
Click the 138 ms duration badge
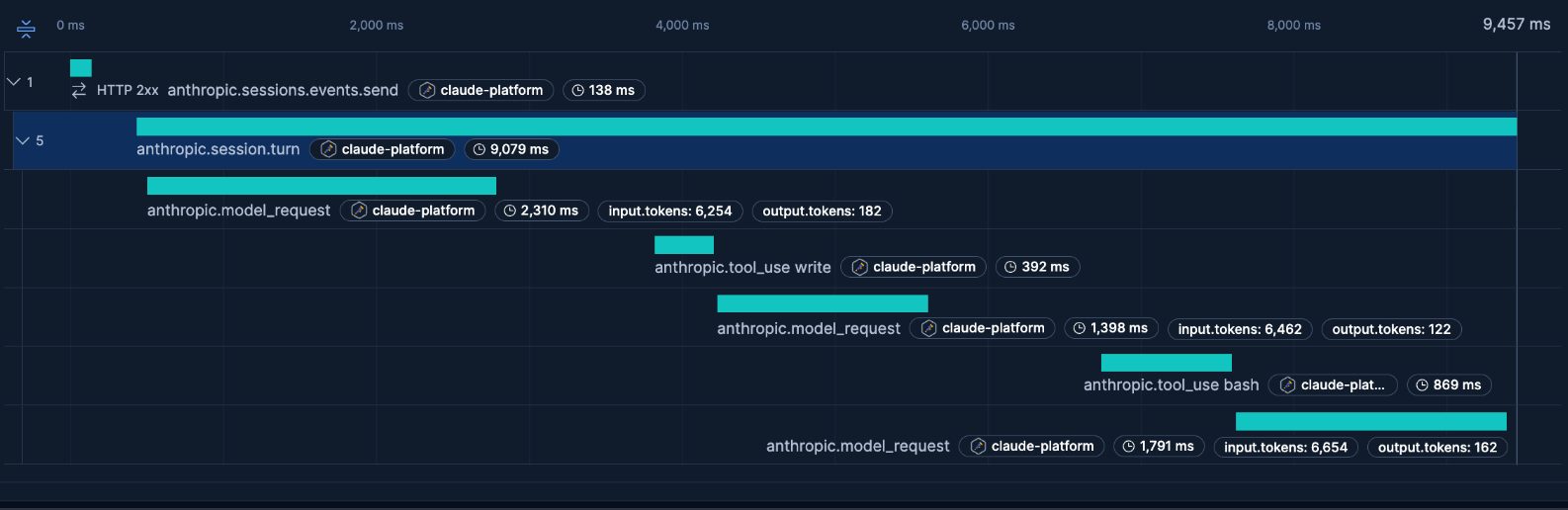click(604, 90)
